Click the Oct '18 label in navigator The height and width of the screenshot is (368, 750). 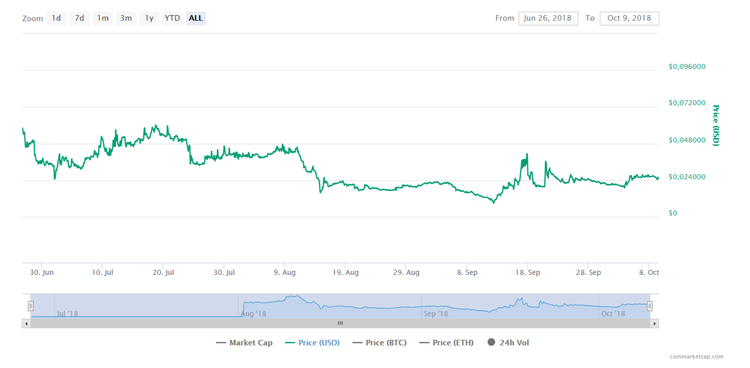pyautogui.click(x=613, y=314)
